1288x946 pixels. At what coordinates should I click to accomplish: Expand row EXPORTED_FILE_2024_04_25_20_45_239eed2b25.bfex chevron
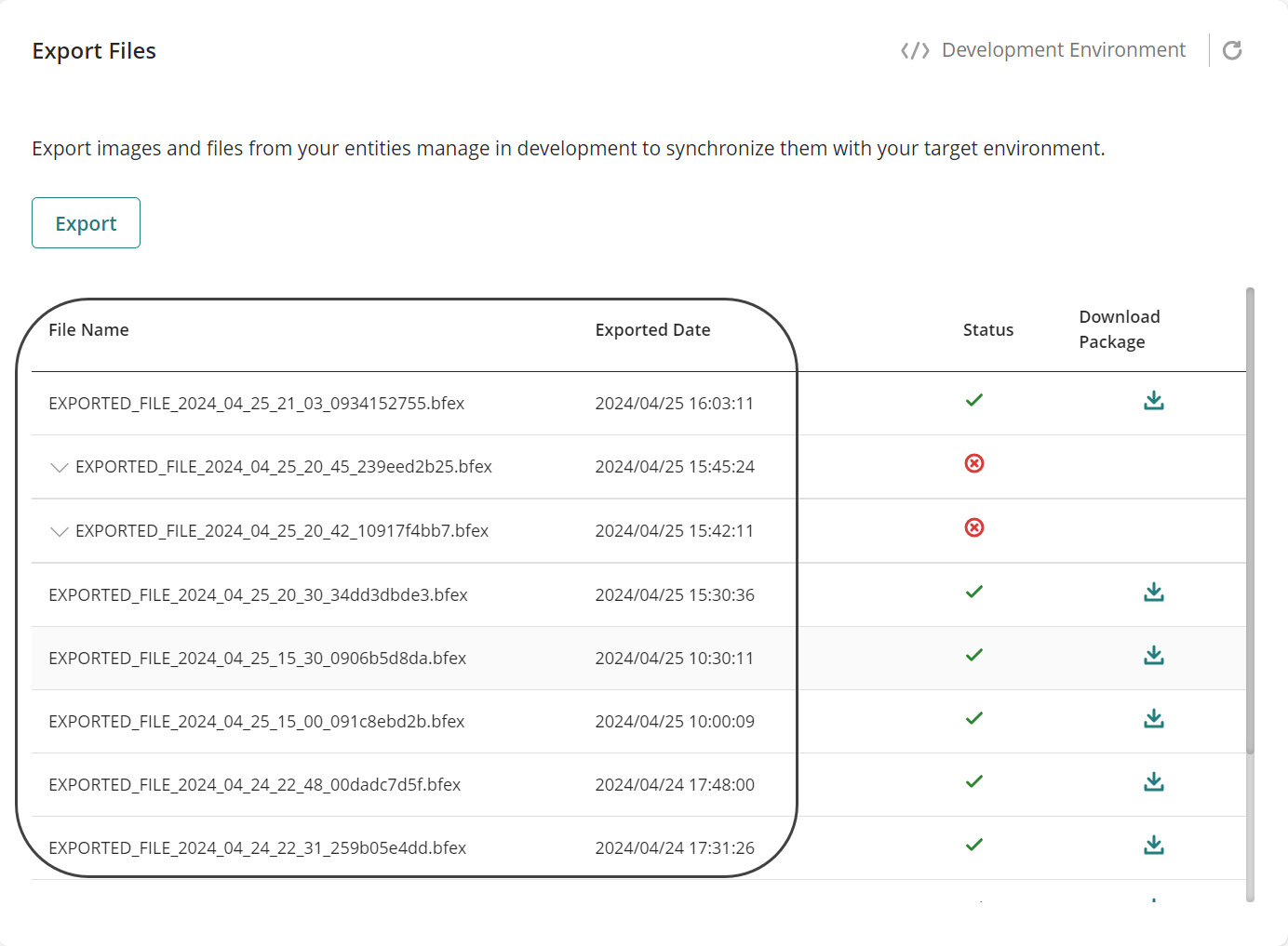[x=60, y=467]
